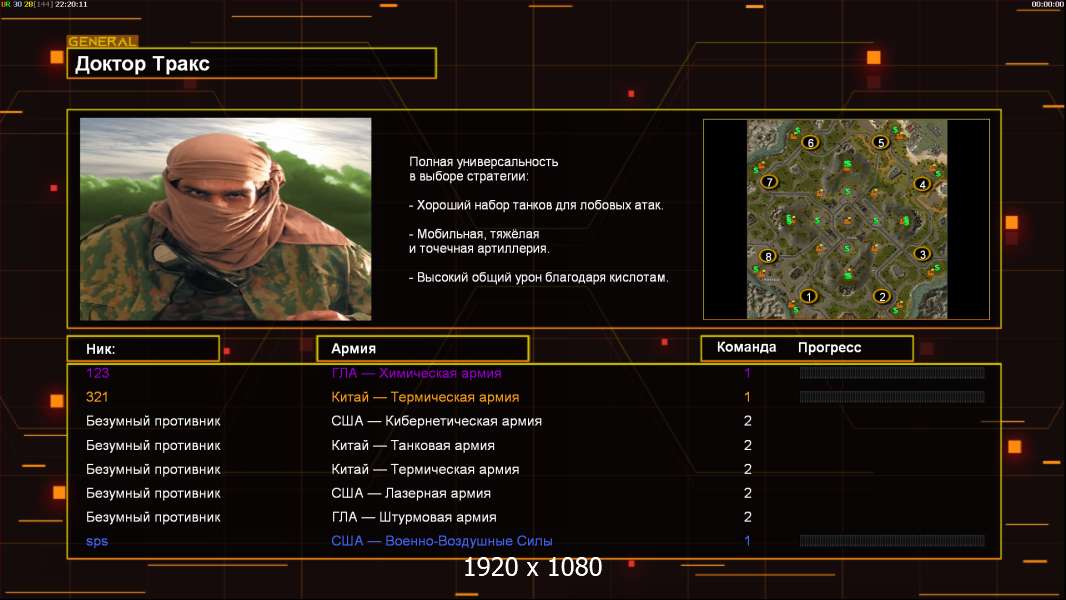Select the Армия column header

click(421, 348)
